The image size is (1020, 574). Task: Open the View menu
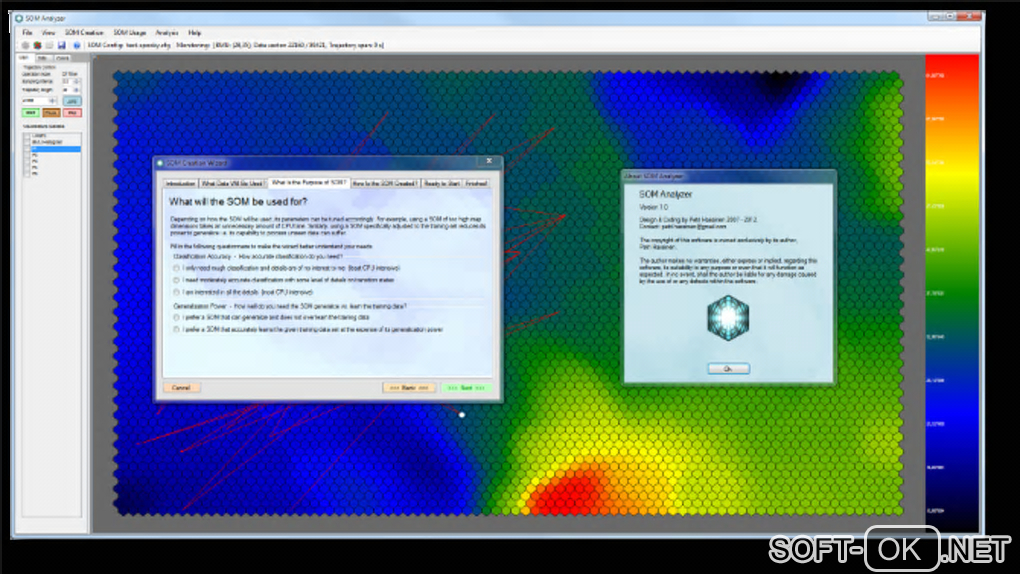48,33
